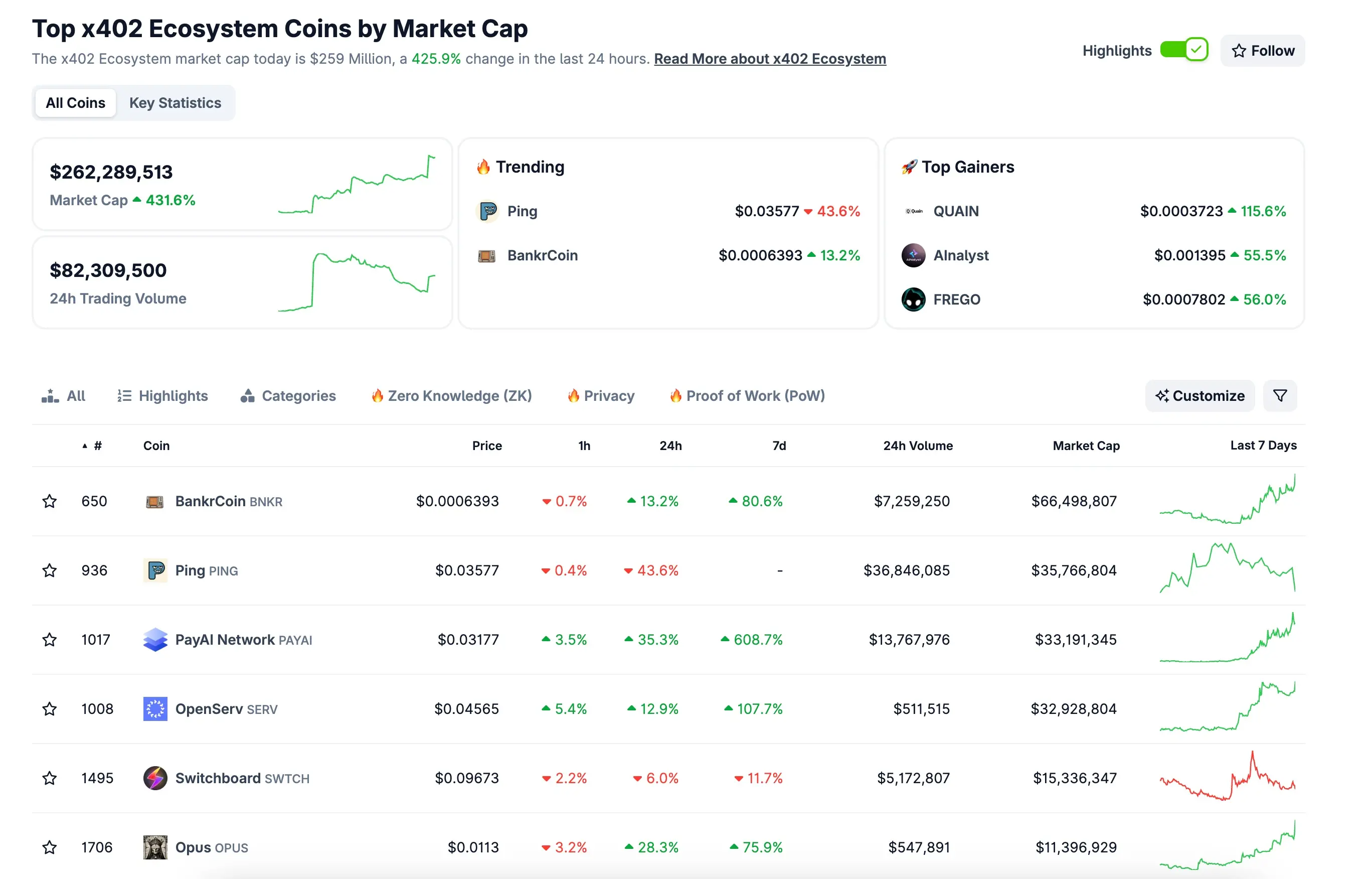Click the BankrCoin logo in the table
This screenshot has width=1372, height=879.
[x=154, y=501]
